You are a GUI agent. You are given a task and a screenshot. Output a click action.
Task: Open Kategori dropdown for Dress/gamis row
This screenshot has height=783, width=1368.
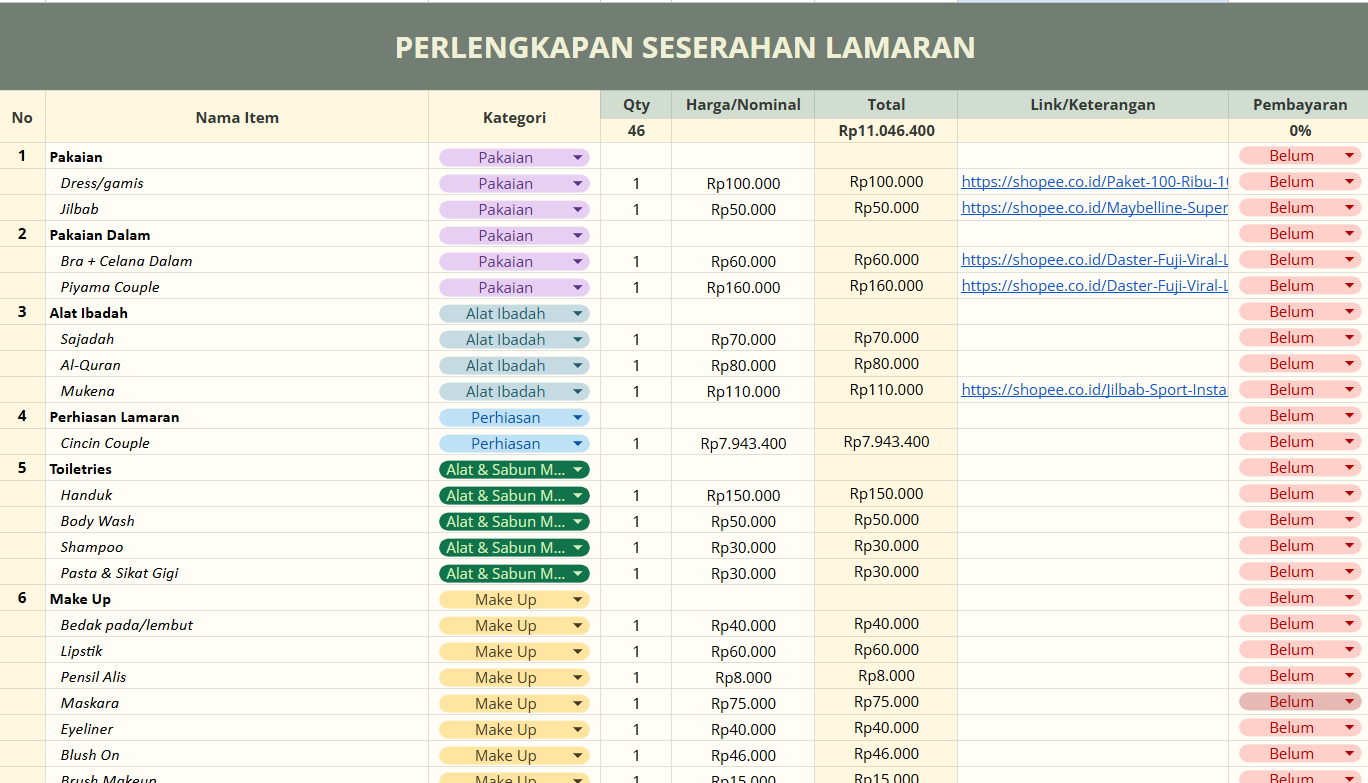pos(577,184)
